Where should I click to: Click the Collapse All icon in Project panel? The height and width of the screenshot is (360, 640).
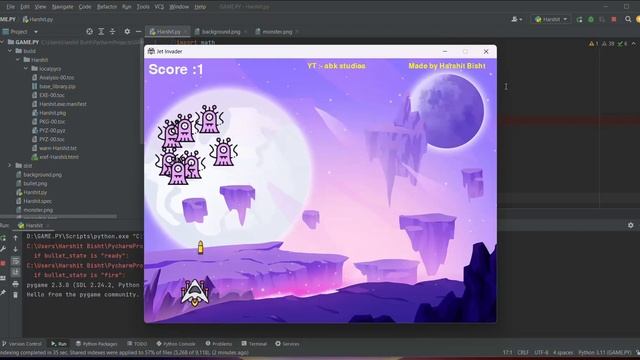(x=112, y=31)
